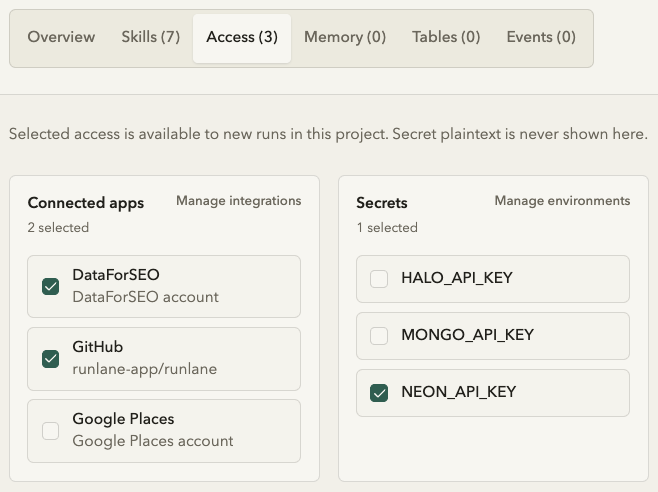Screen dimensions: 658x492
Task: Open the Manage environments link
Action: click(x=562, y=201)
